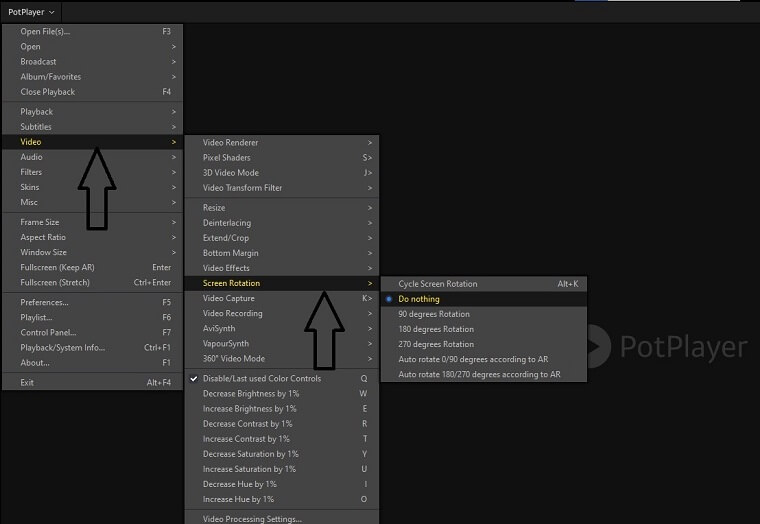760x524 pixels.
Task: Open Video Processing Settings...
Action: click(x=282, y=518)
